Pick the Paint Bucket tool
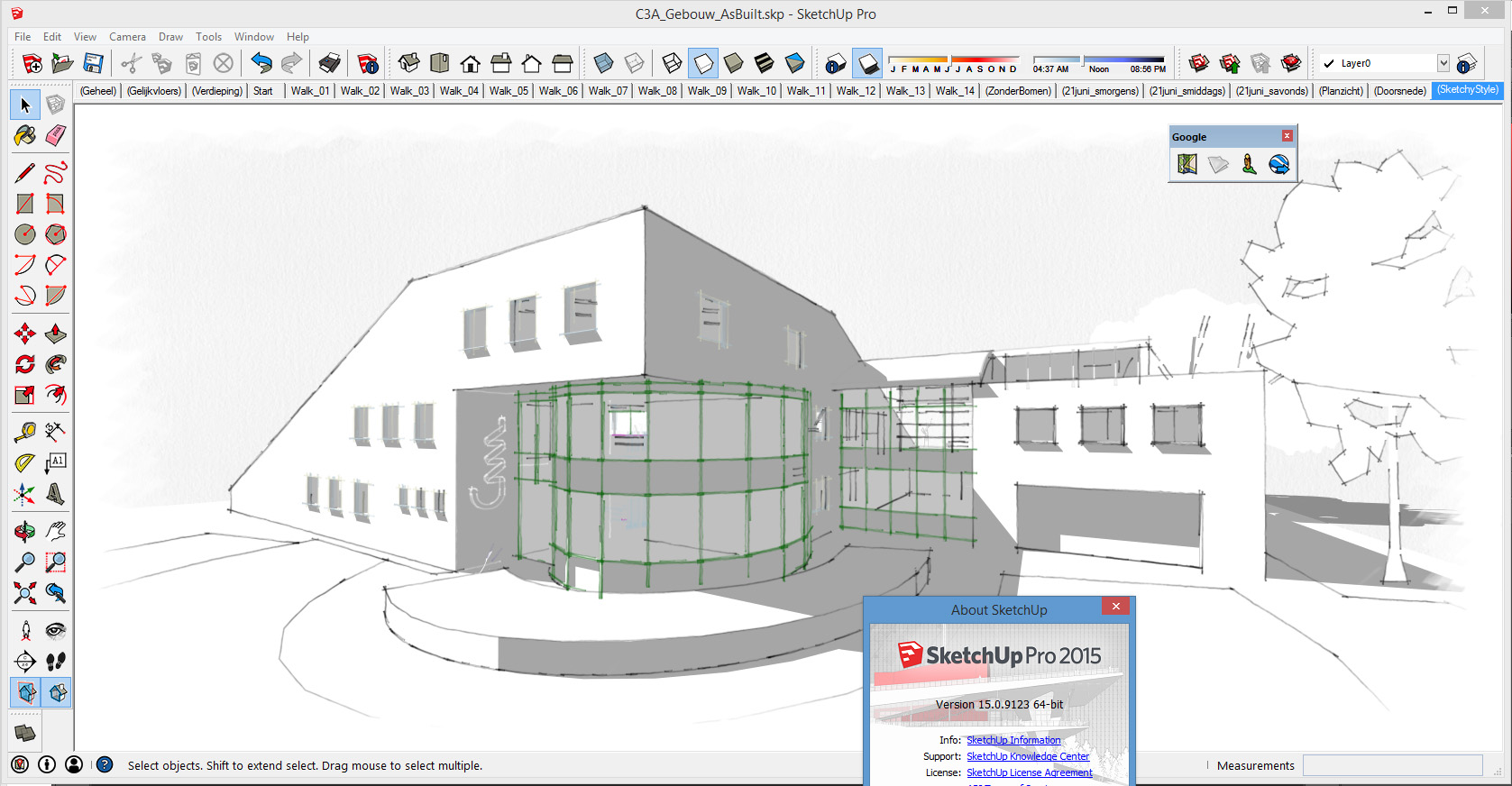This screenshot has height=786, width=1512. click(x=25, y=135)
